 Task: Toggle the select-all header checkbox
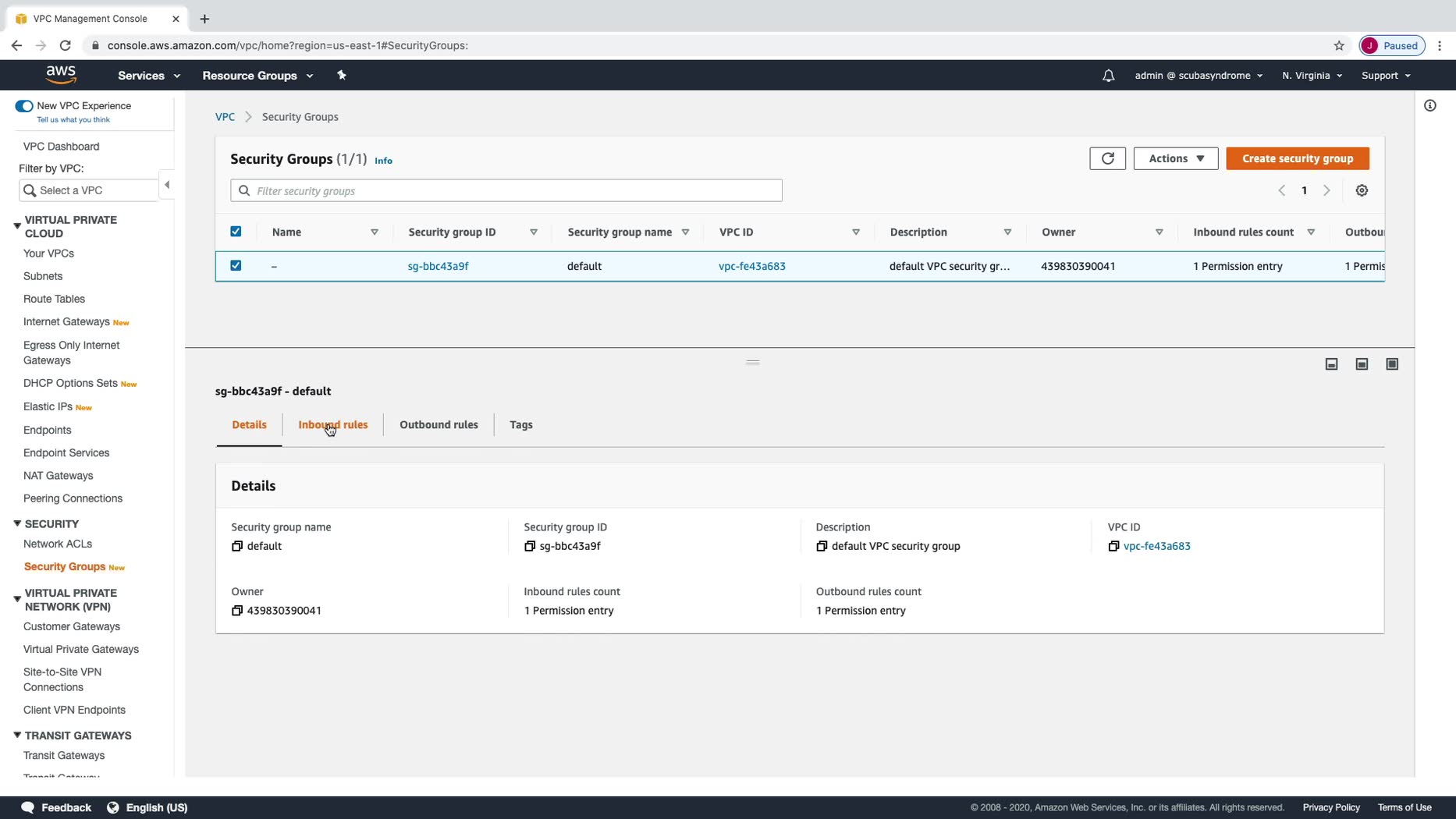(x=236, y=232)
